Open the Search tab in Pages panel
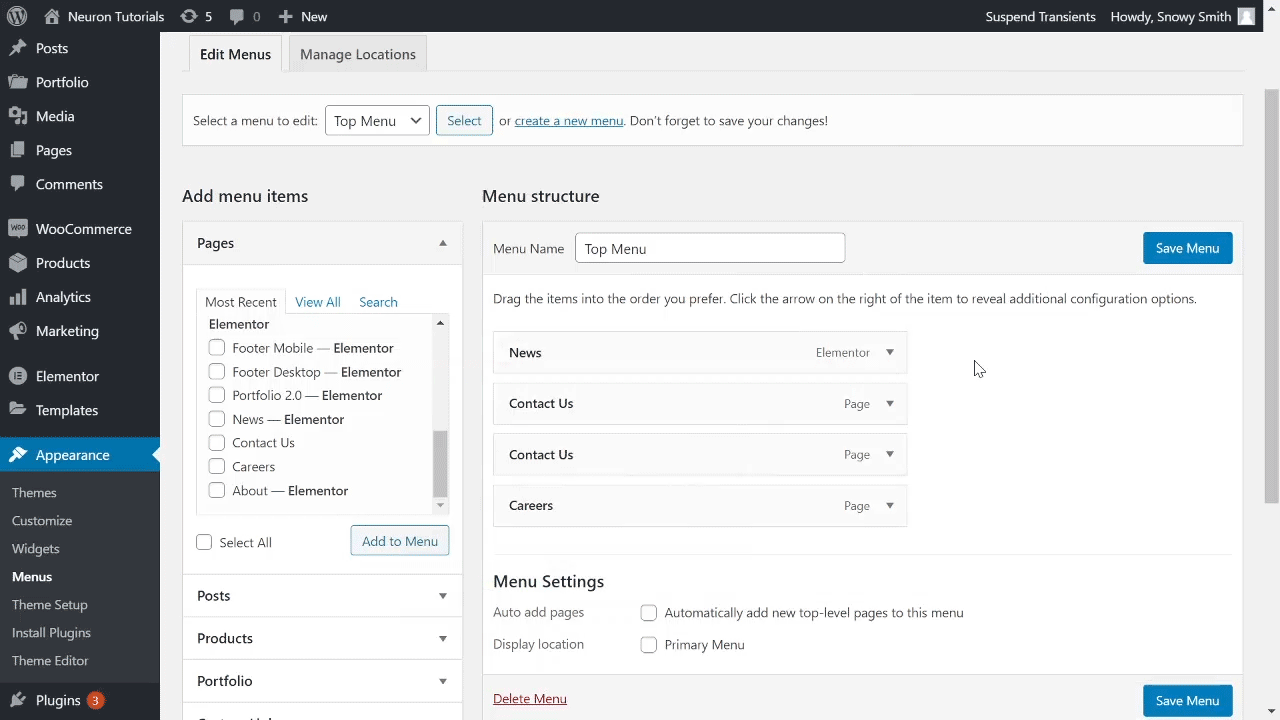The width and height of the screenshot is (1280, 720). pos(378,302)
